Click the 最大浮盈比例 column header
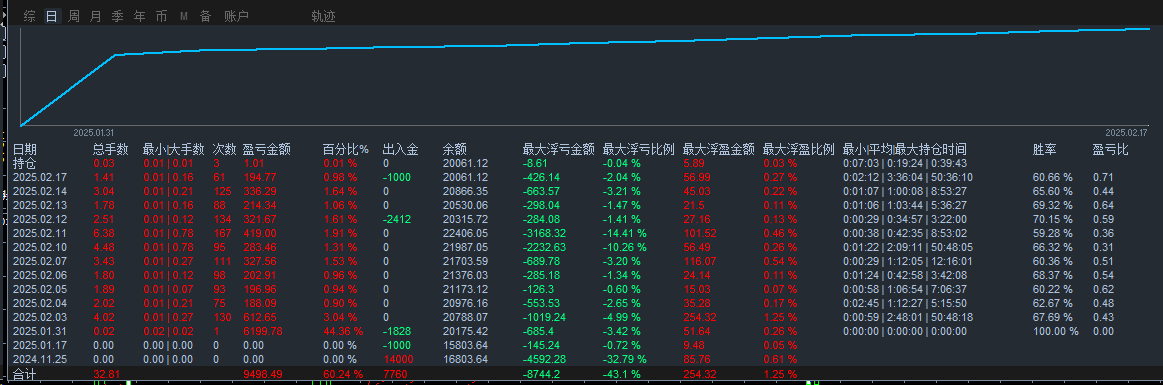1163x385 pixels. [x=799, y=149]
